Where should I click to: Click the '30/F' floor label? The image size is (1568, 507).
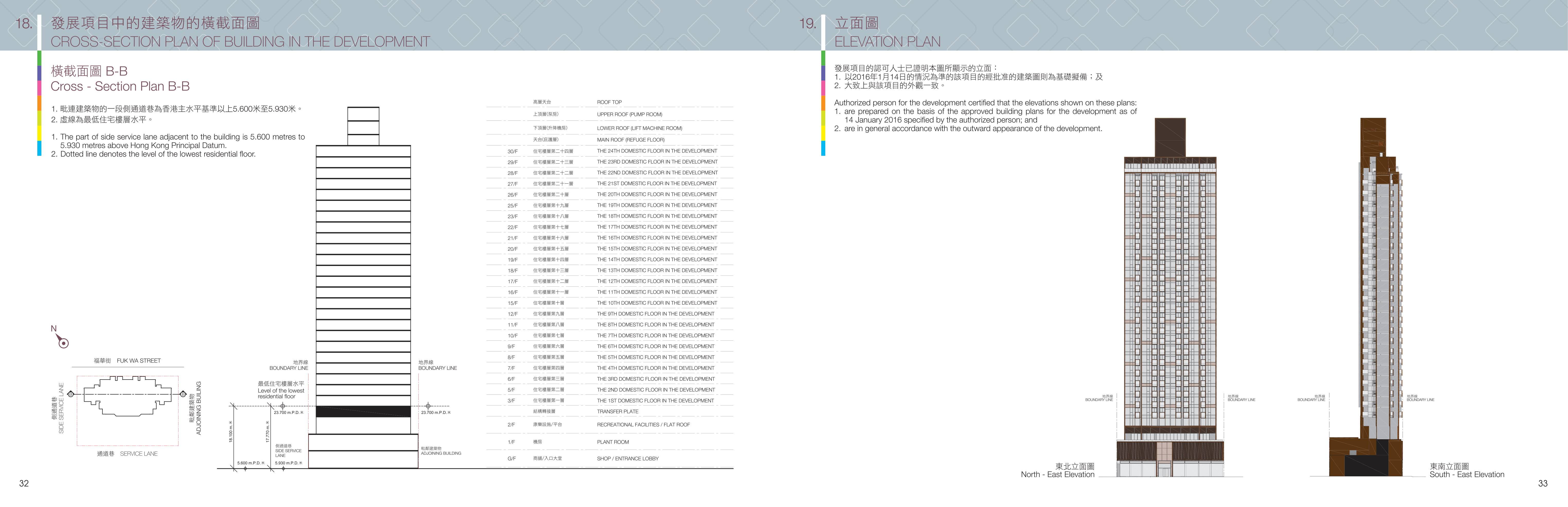[x=512, y=152]
